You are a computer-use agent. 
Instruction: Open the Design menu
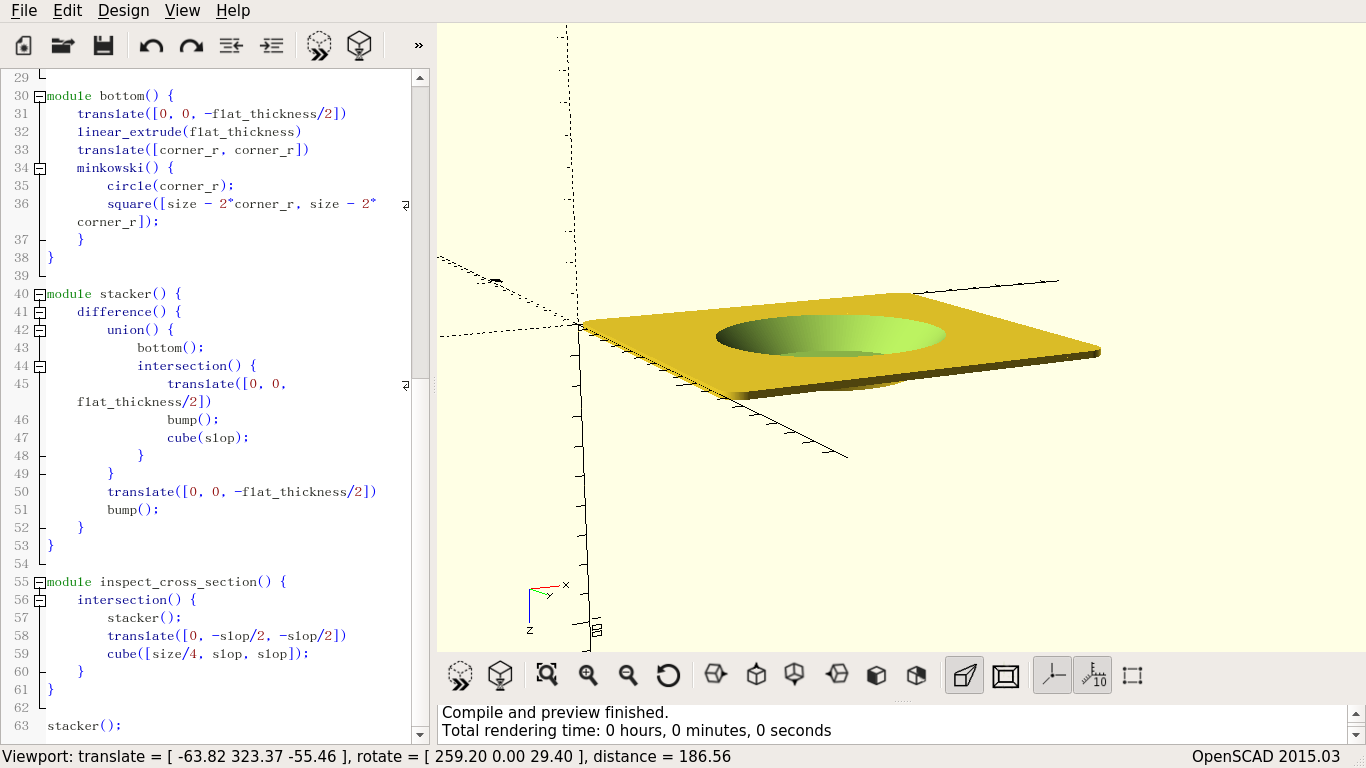124,11
